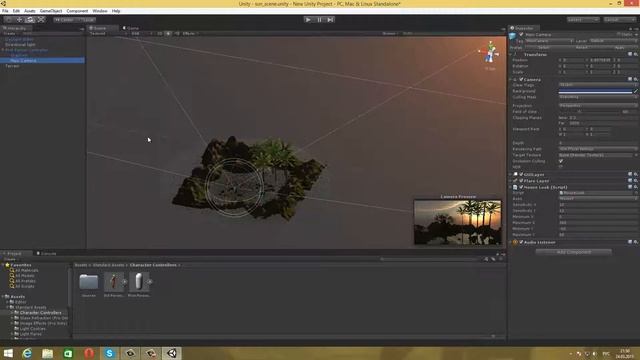The height and width of the screenshot is (360, 640).
Task: Click the Step frame button
Action: point(330,20)
